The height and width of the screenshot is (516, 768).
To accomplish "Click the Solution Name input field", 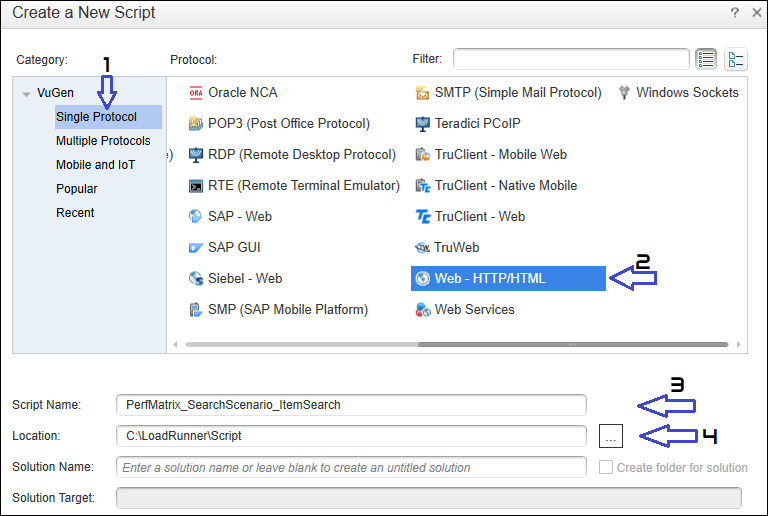I will pos(351,468).
